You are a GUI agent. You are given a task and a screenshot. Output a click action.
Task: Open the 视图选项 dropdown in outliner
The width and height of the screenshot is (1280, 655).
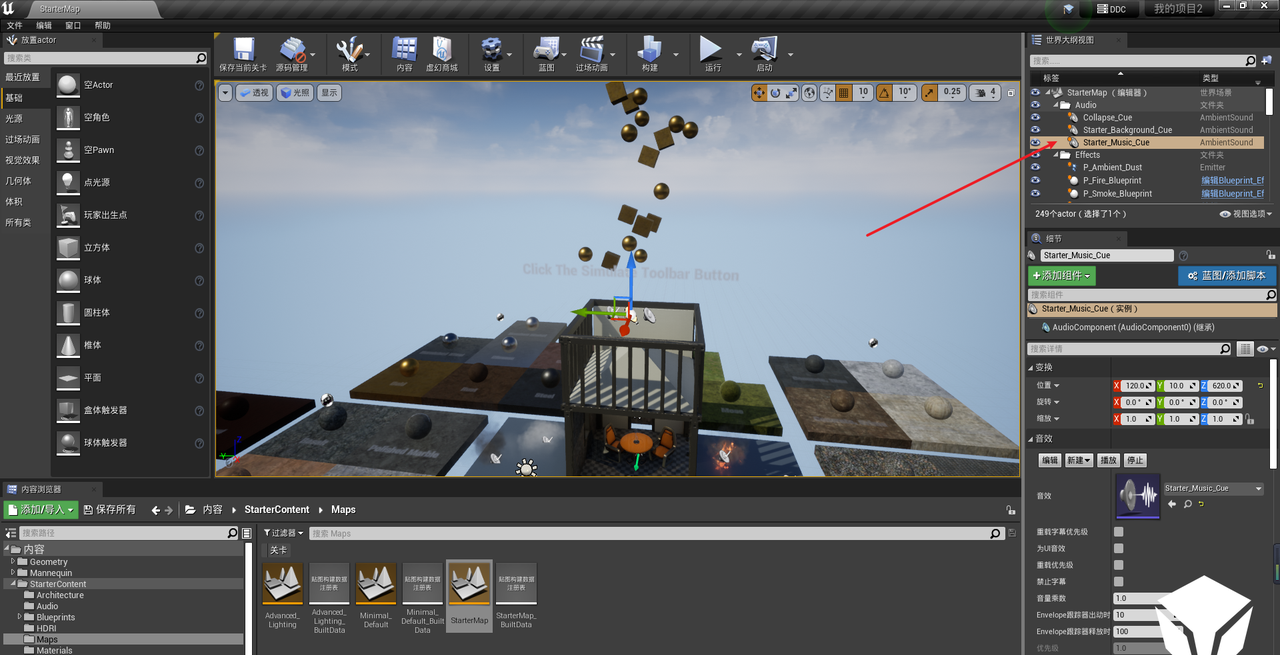click(1247, 214)
